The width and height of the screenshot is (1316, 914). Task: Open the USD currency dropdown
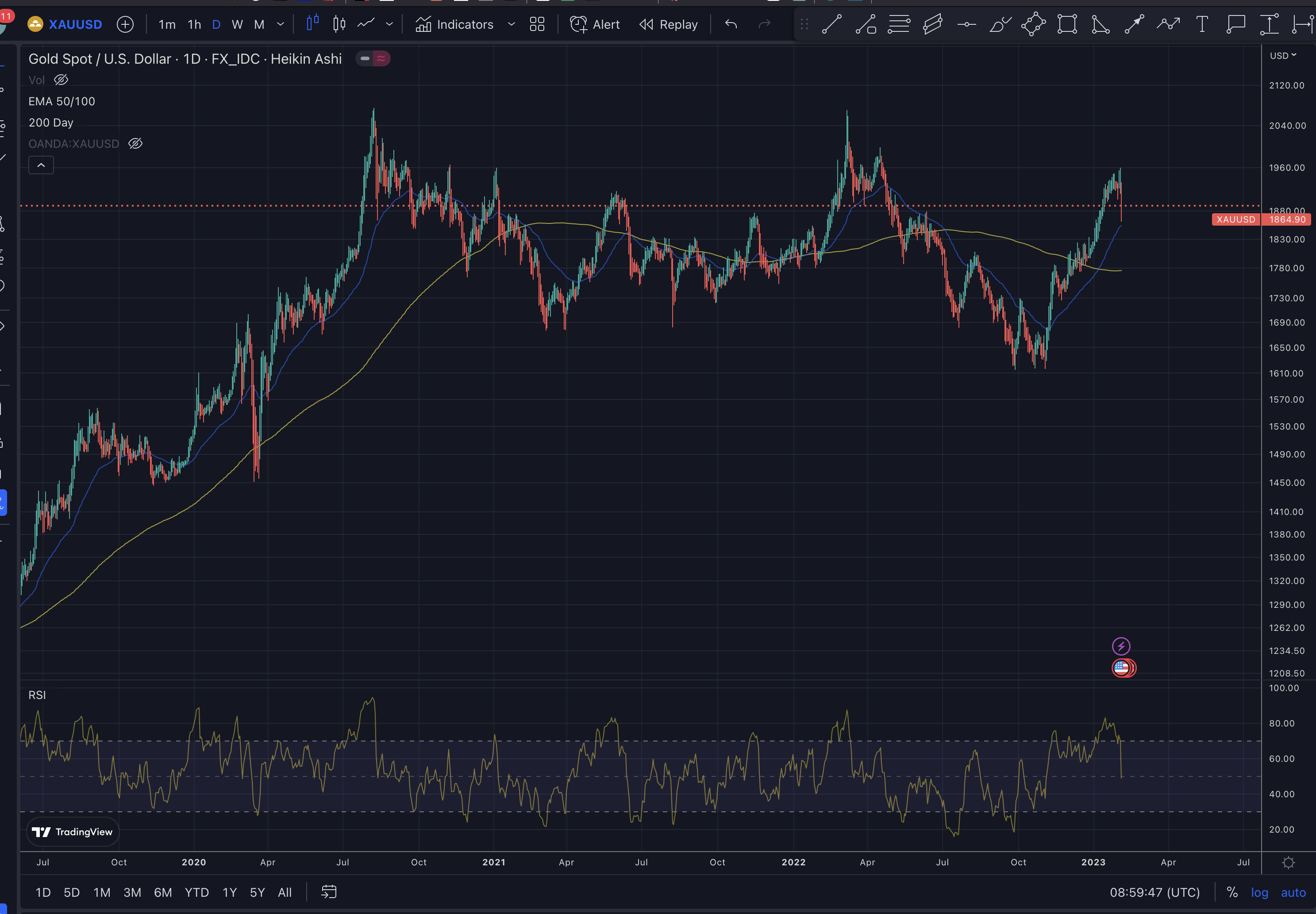tap(1283, 56)
